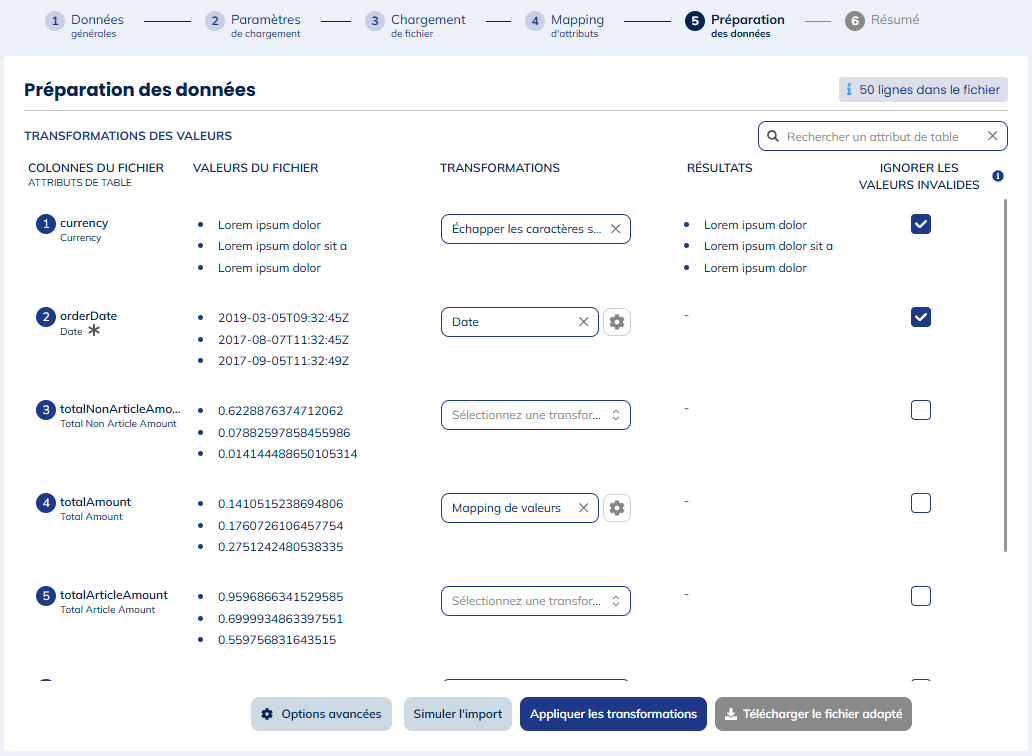Clear the currency escape characters transformation
Screen dimensions: 1032x756
pos(615,229)
